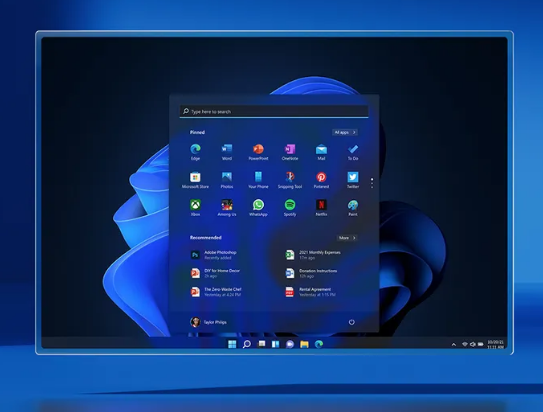Image resolution: width=543 pixels, height=412 pixels.
Task: Open the Xbox app
Action: click(x=195, y=208)
